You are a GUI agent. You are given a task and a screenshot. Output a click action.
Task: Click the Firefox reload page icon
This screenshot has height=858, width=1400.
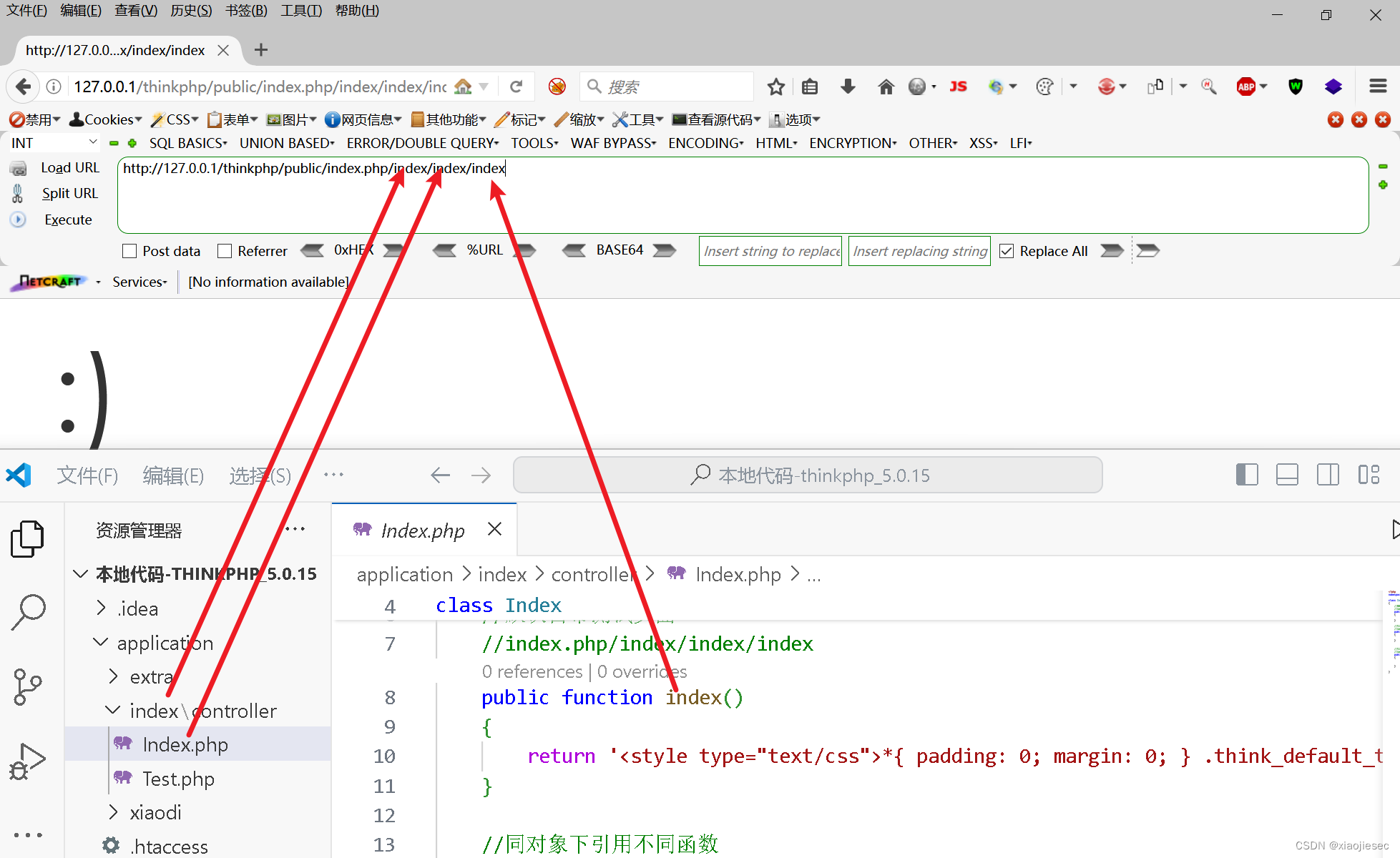point(516,87)
